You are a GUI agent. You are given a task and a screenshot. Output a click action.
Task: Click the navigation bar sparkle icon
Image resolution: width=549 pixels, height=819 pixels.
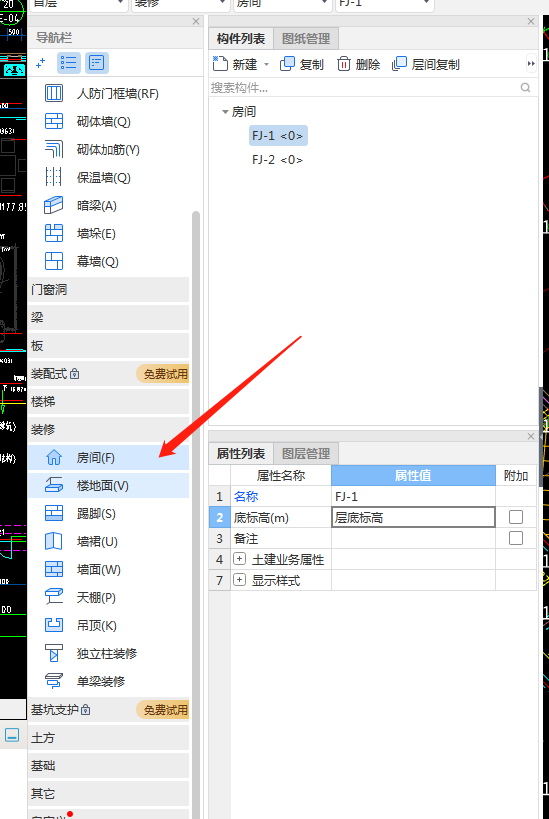point(40,63)
